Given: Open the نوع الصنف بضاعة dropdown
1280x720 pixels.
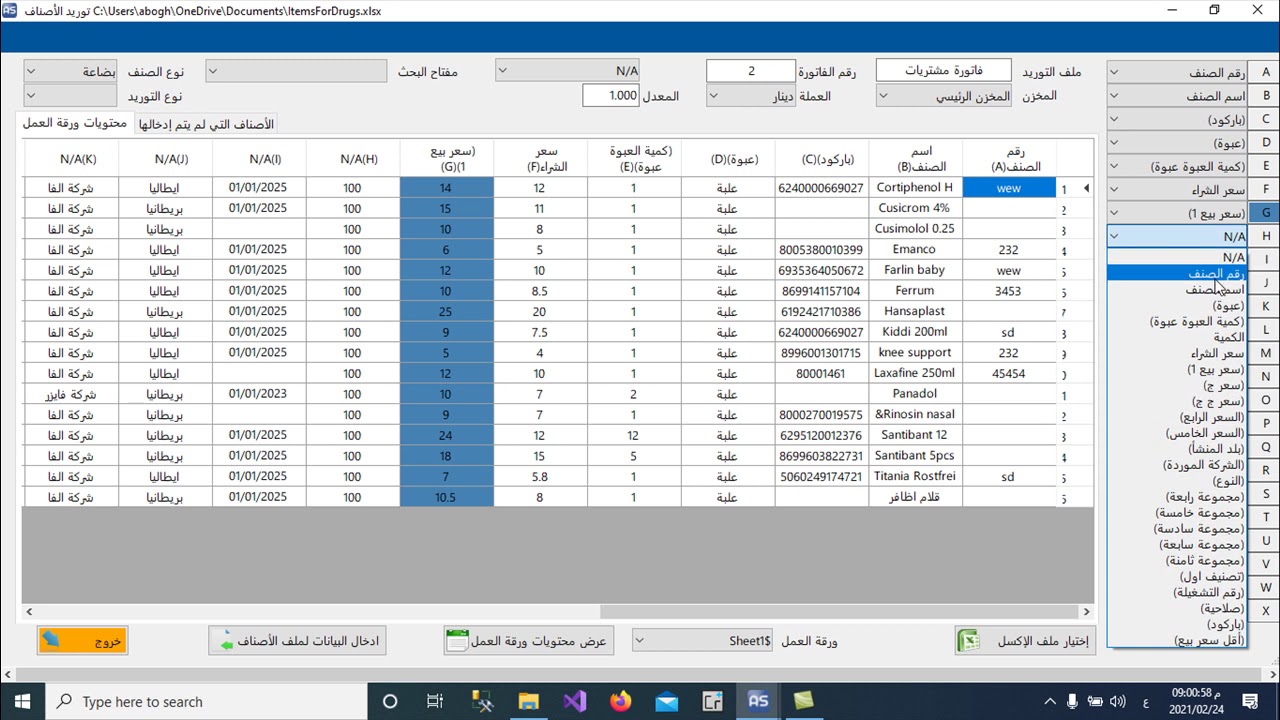Looking at the screenshot, I should click(x=71, y=71).
